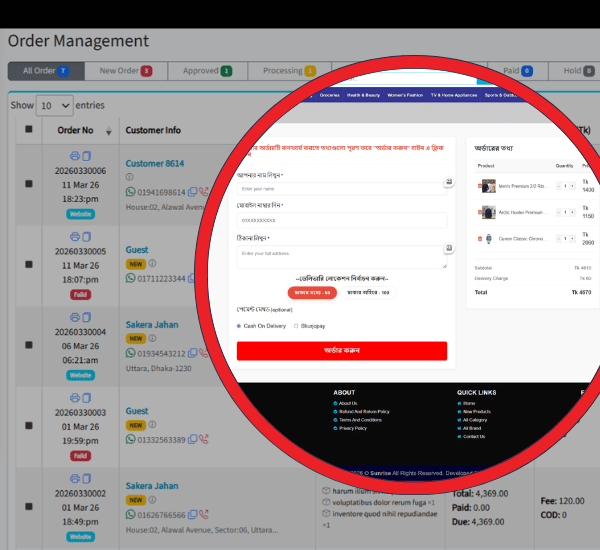Image resolution: width=600 pixels, height=550 pixels.
Task: Open Women's Fashion category menu
Action: [405, 95]
